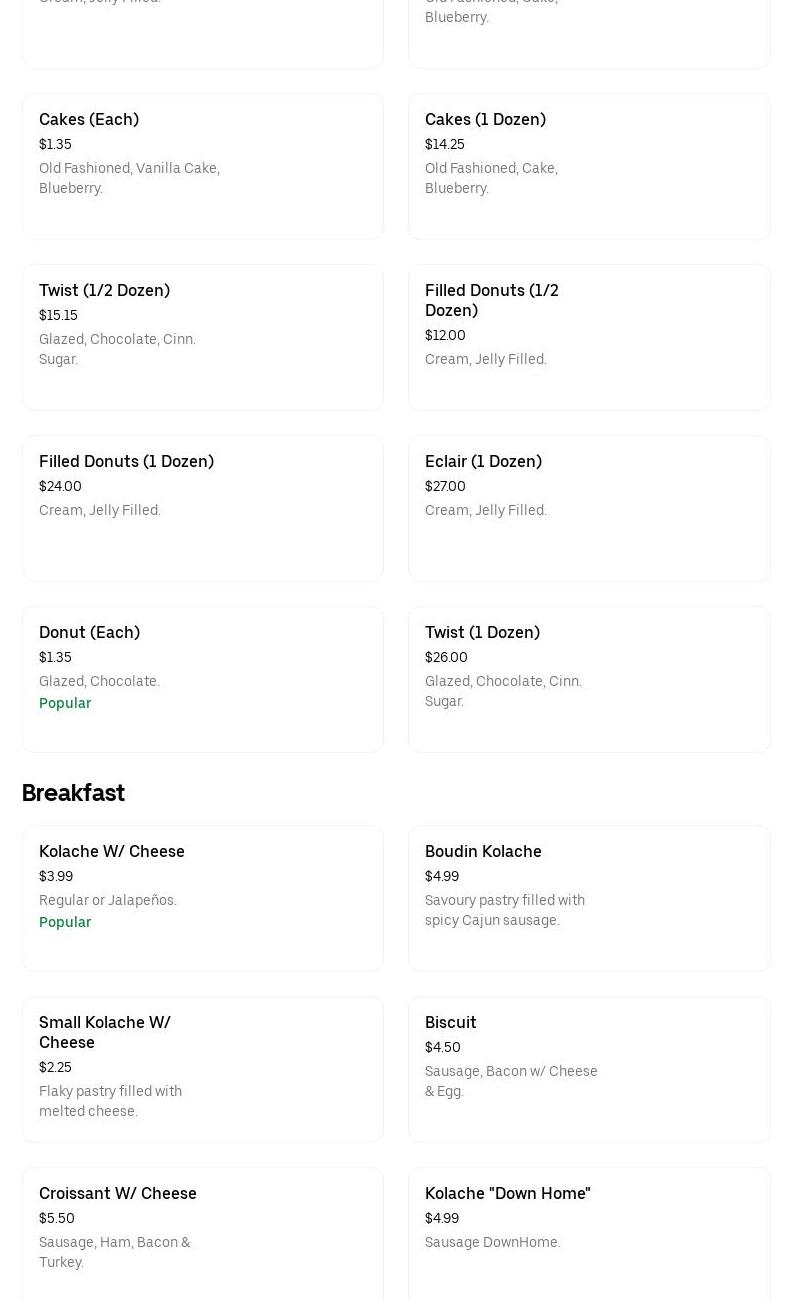Click the Breakfast section heading

click(x=73, y=793)
